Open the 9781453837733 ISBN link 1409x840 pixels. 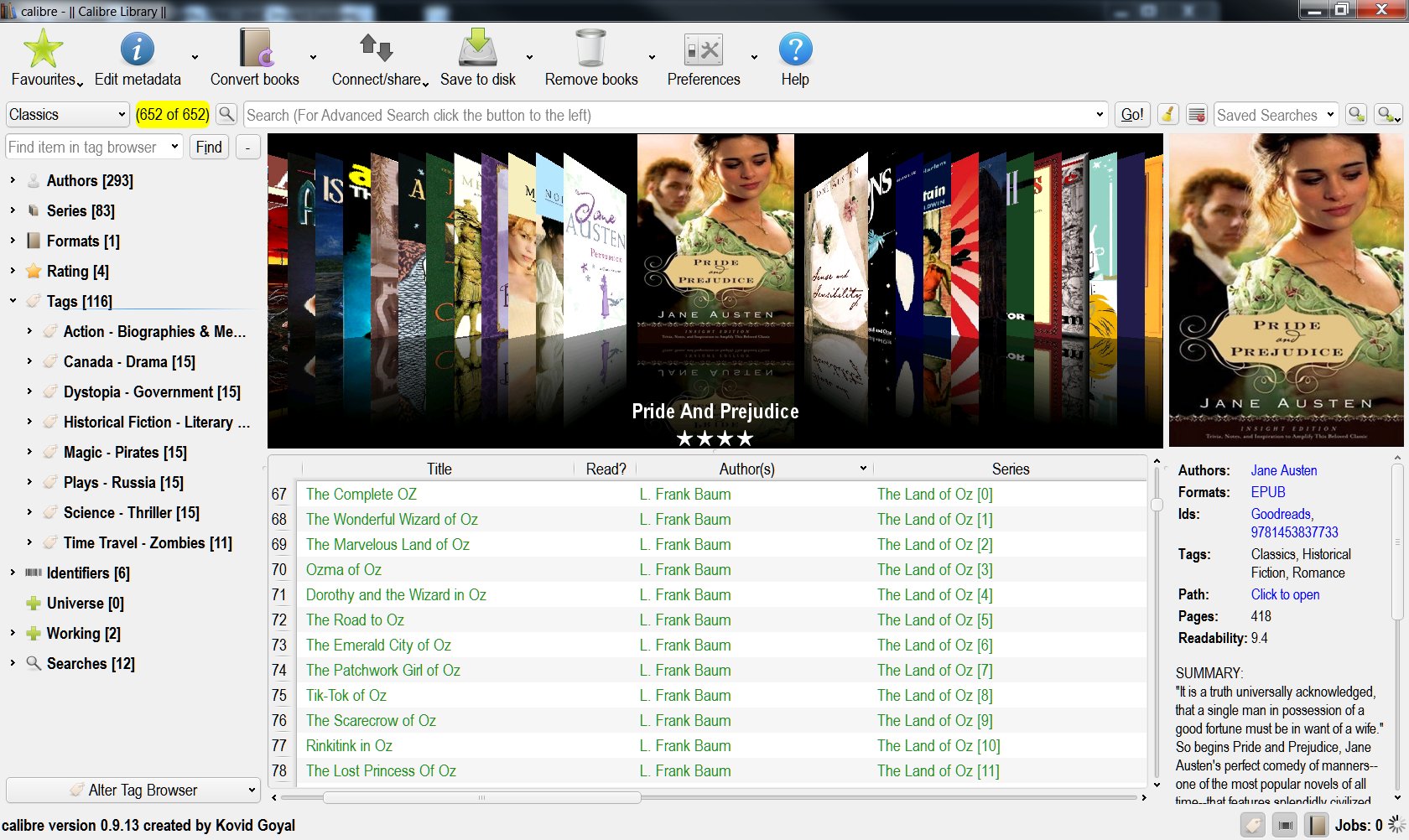1295,532
